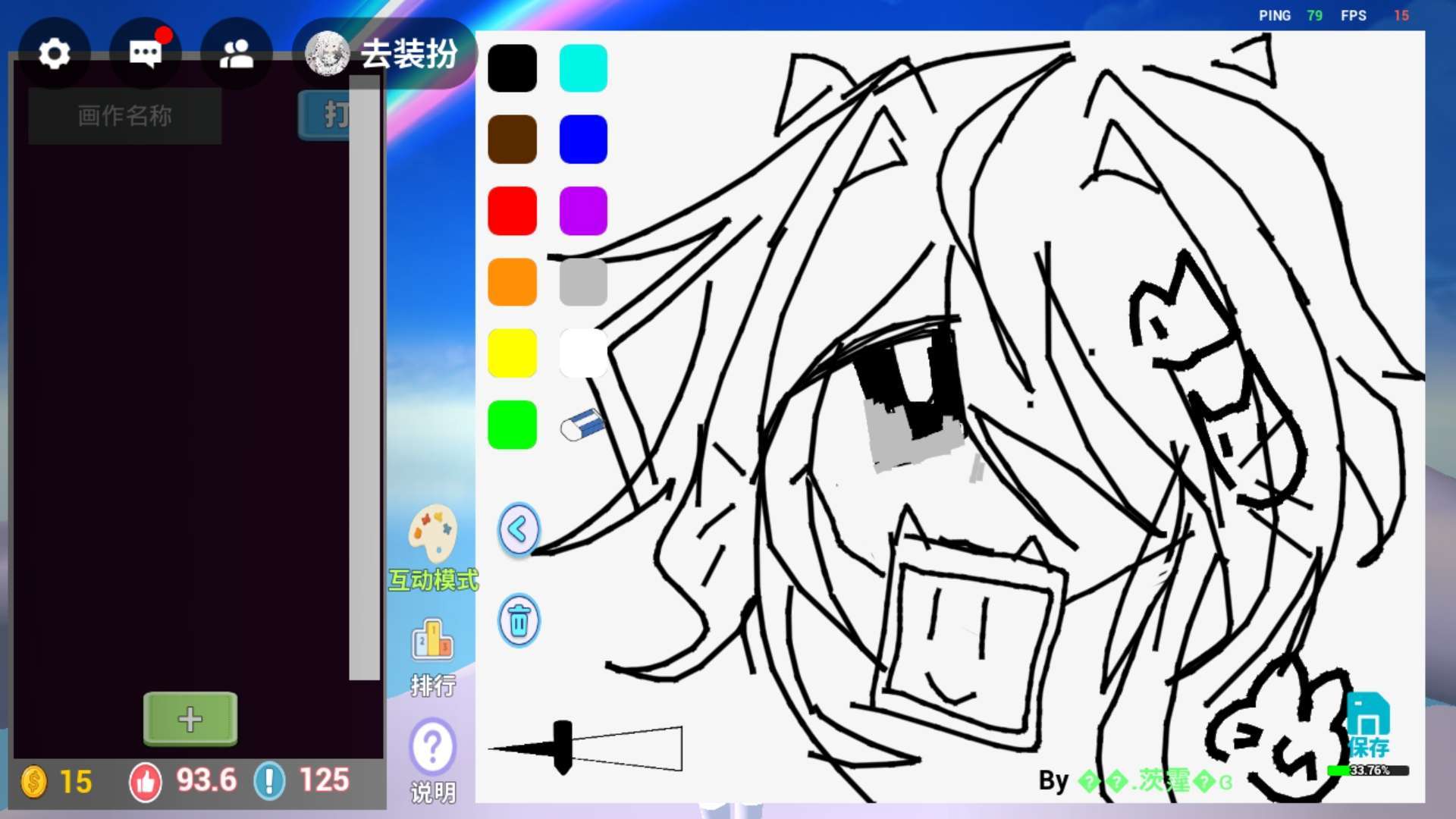Click the gray vertical scrollbar in the panel
Viewport: 1456px width, 819px height.
pos(364,379)
